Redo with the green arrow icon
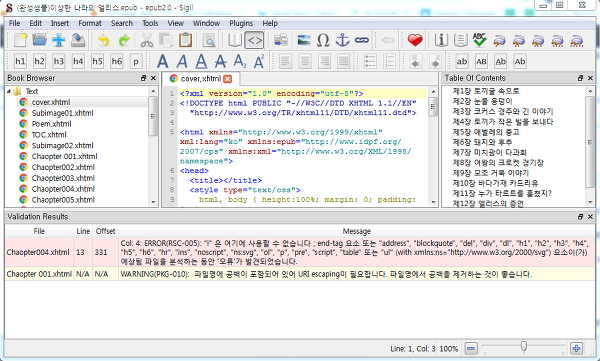 pos(124,40)
